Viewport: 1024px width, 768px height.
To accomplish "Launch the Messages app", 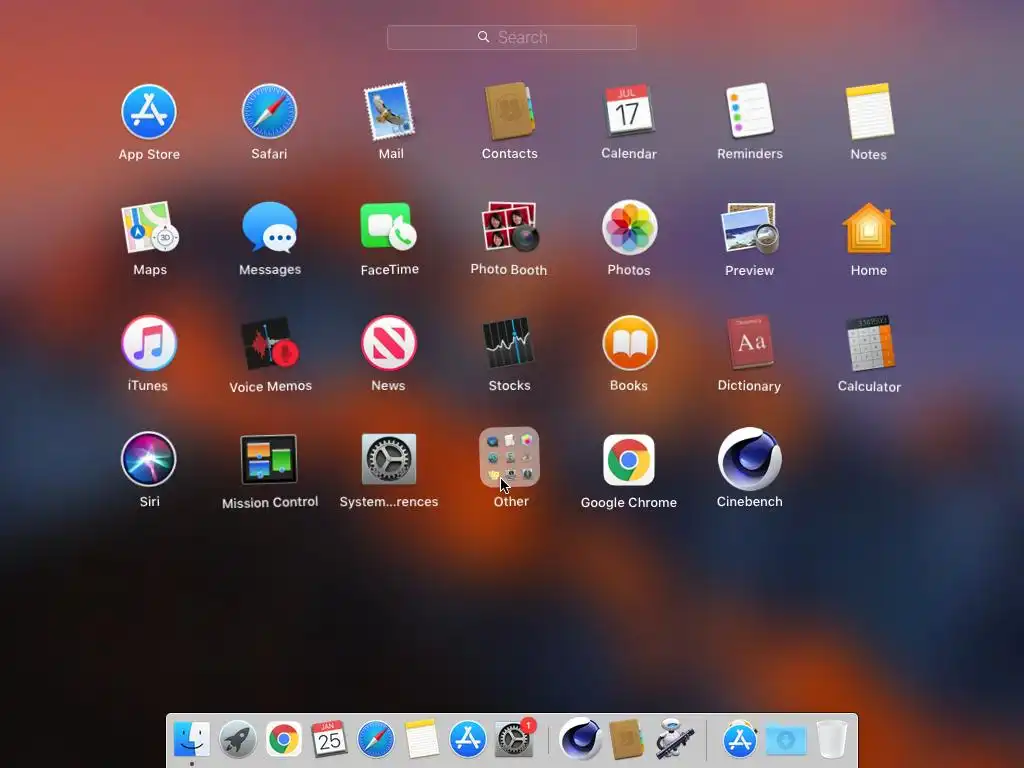I will [270, 227].
